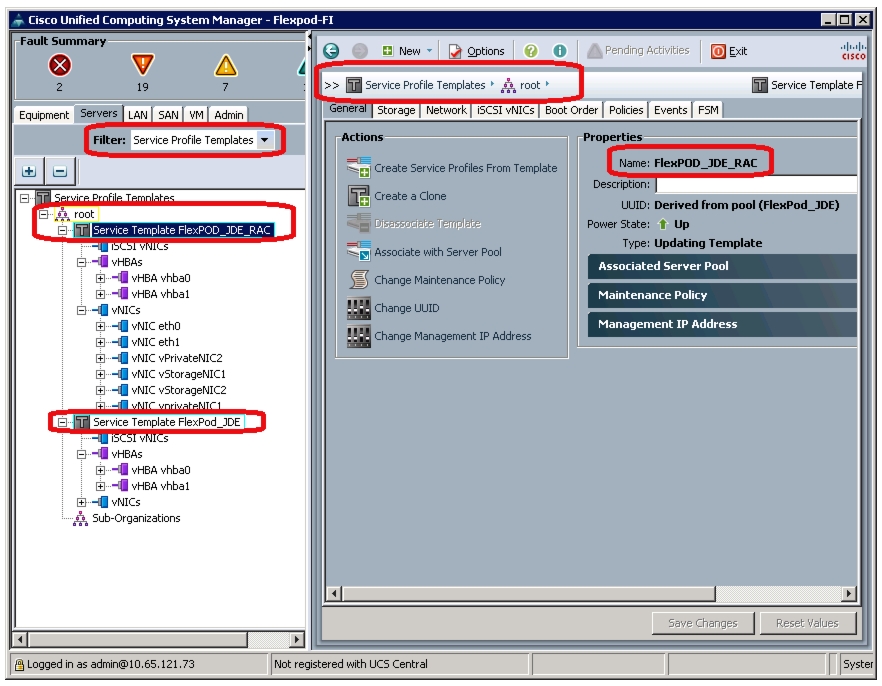Open the Network tab
Image resolution: width=882 pixels, height=686 pixels.
[446, 110]
